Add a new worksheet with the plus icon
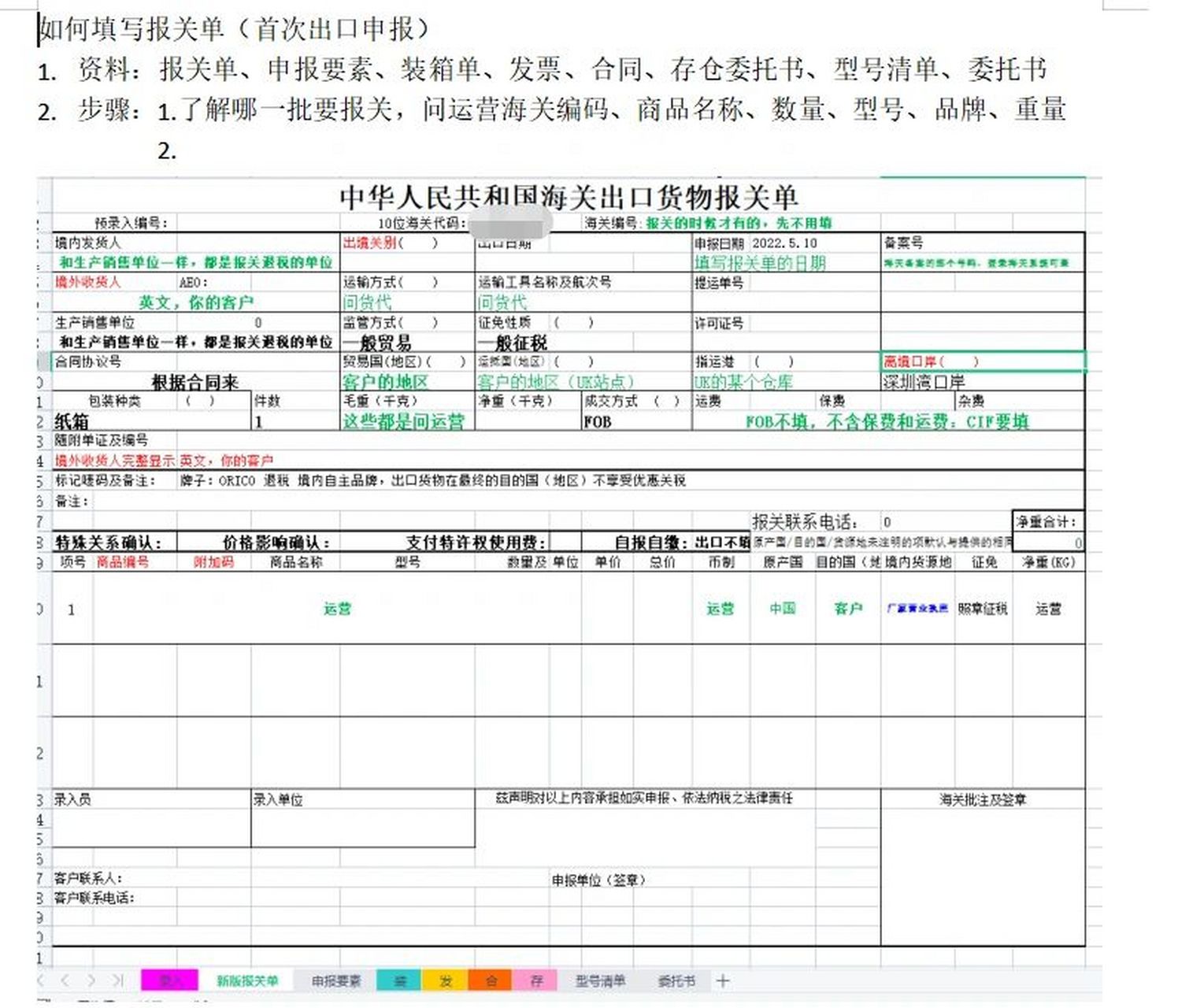This screenshot has width=1178, height=1008. point(723,980)
